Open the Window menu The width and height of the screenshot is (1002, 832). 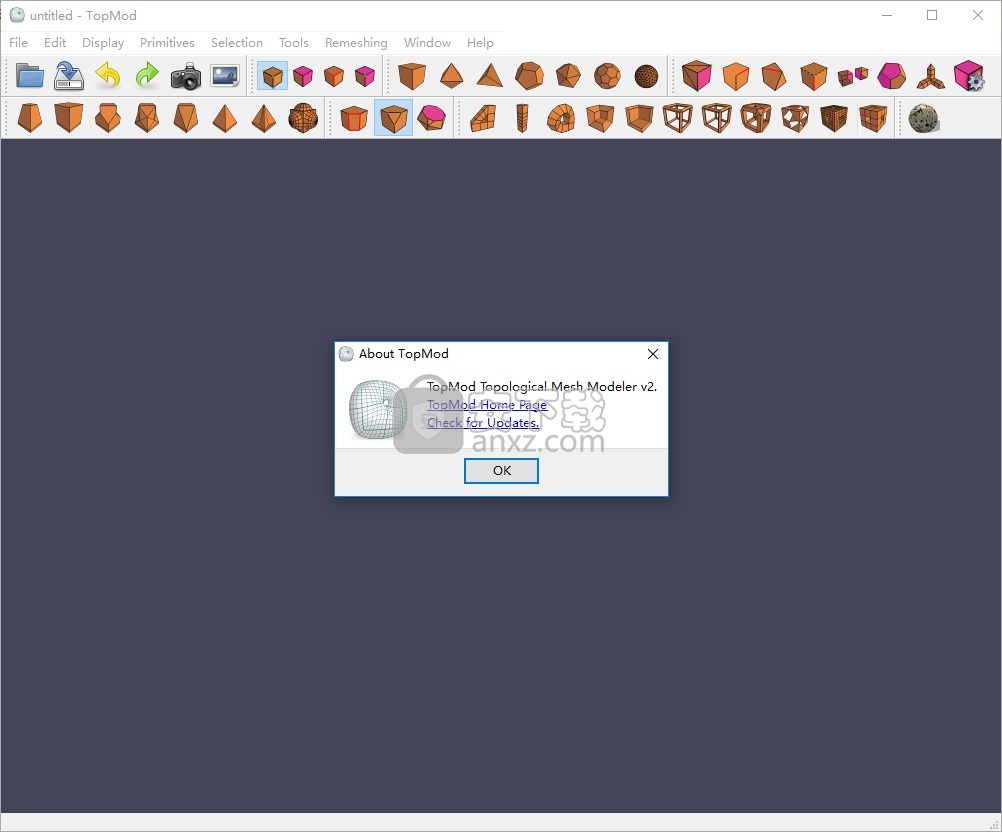428,43
